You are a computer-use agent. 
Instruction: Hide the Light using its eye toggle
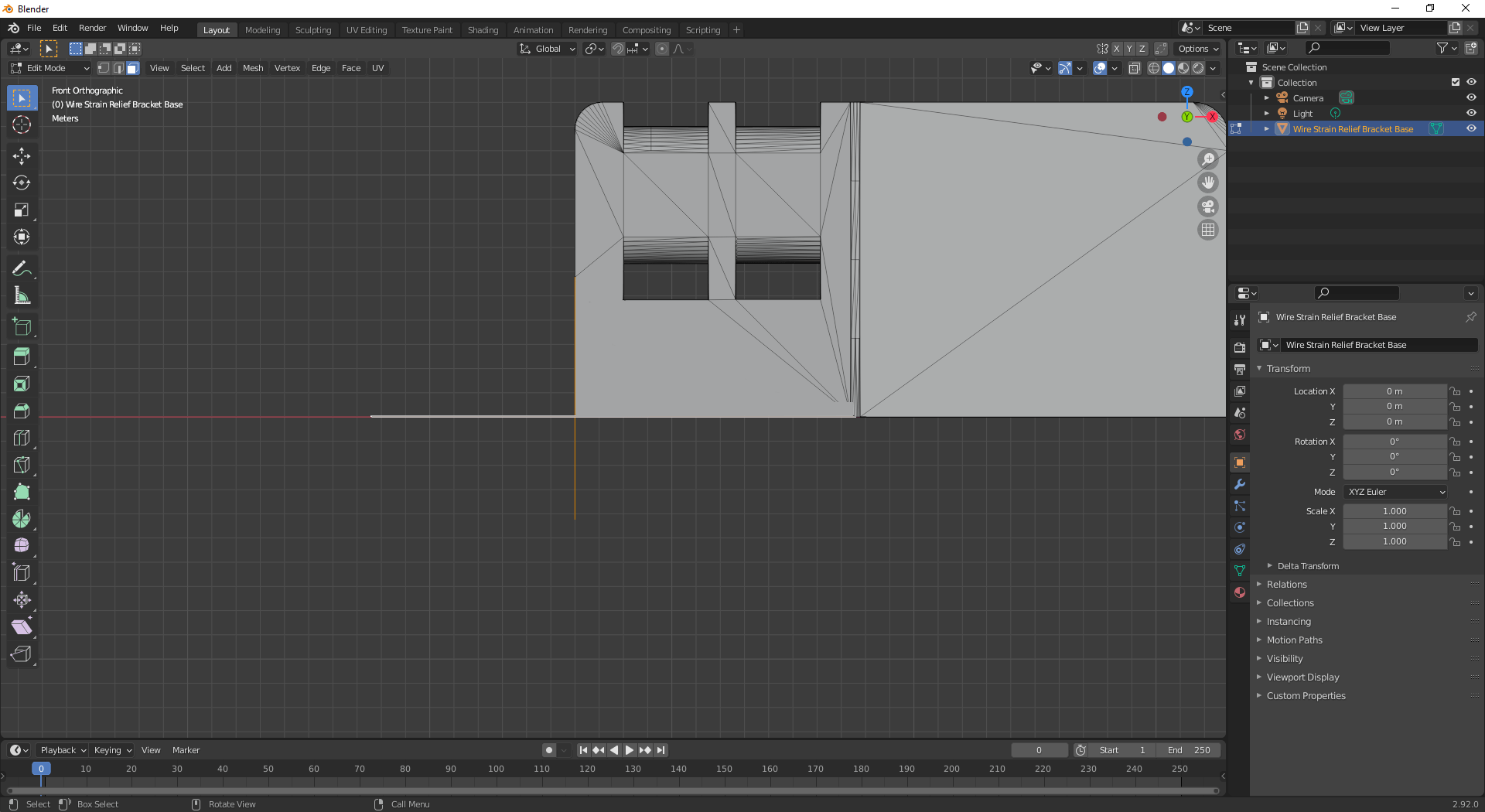tap(1471, 113)
